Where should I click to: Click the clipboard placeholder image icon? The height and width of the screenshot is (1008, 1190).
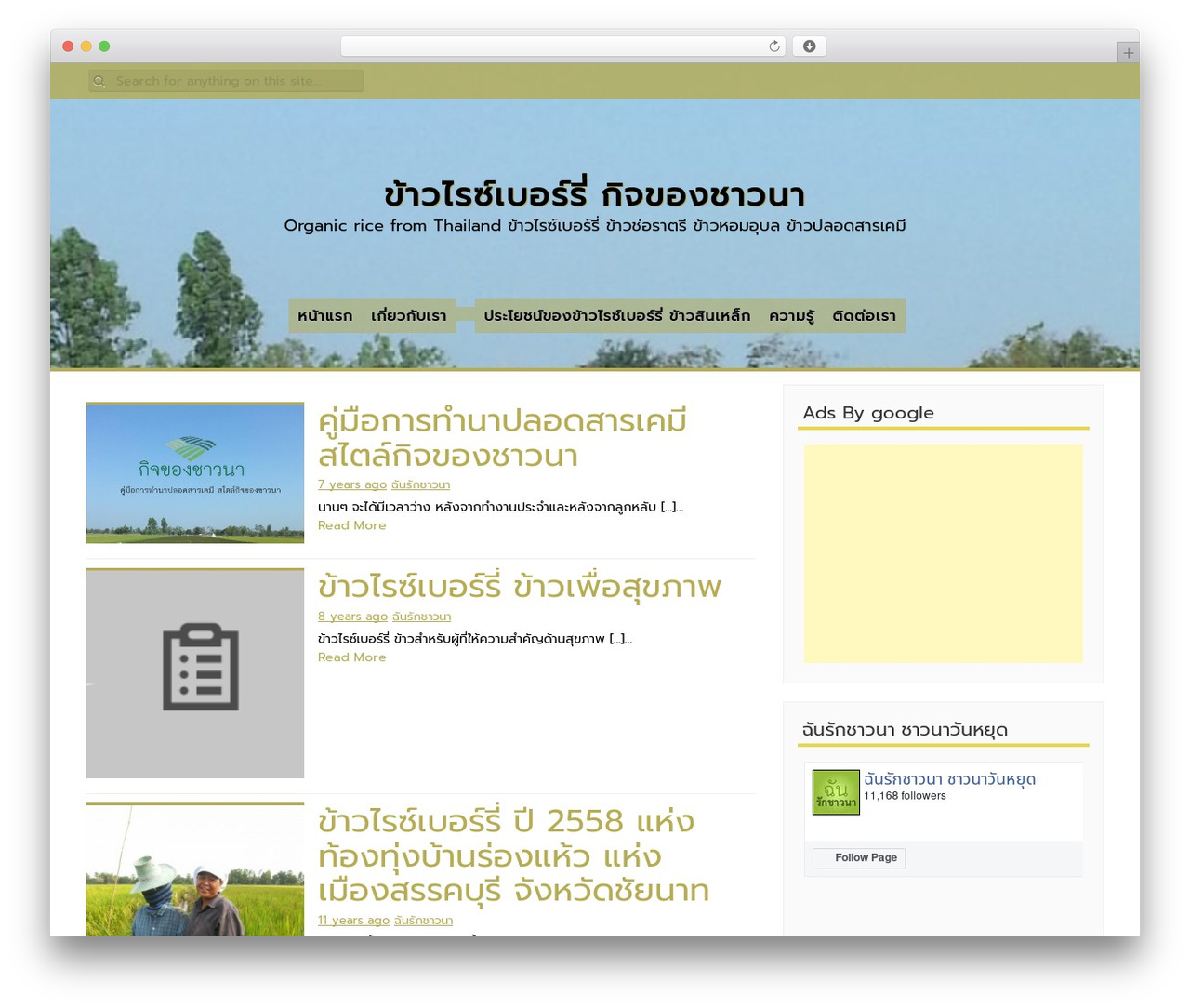201,667
